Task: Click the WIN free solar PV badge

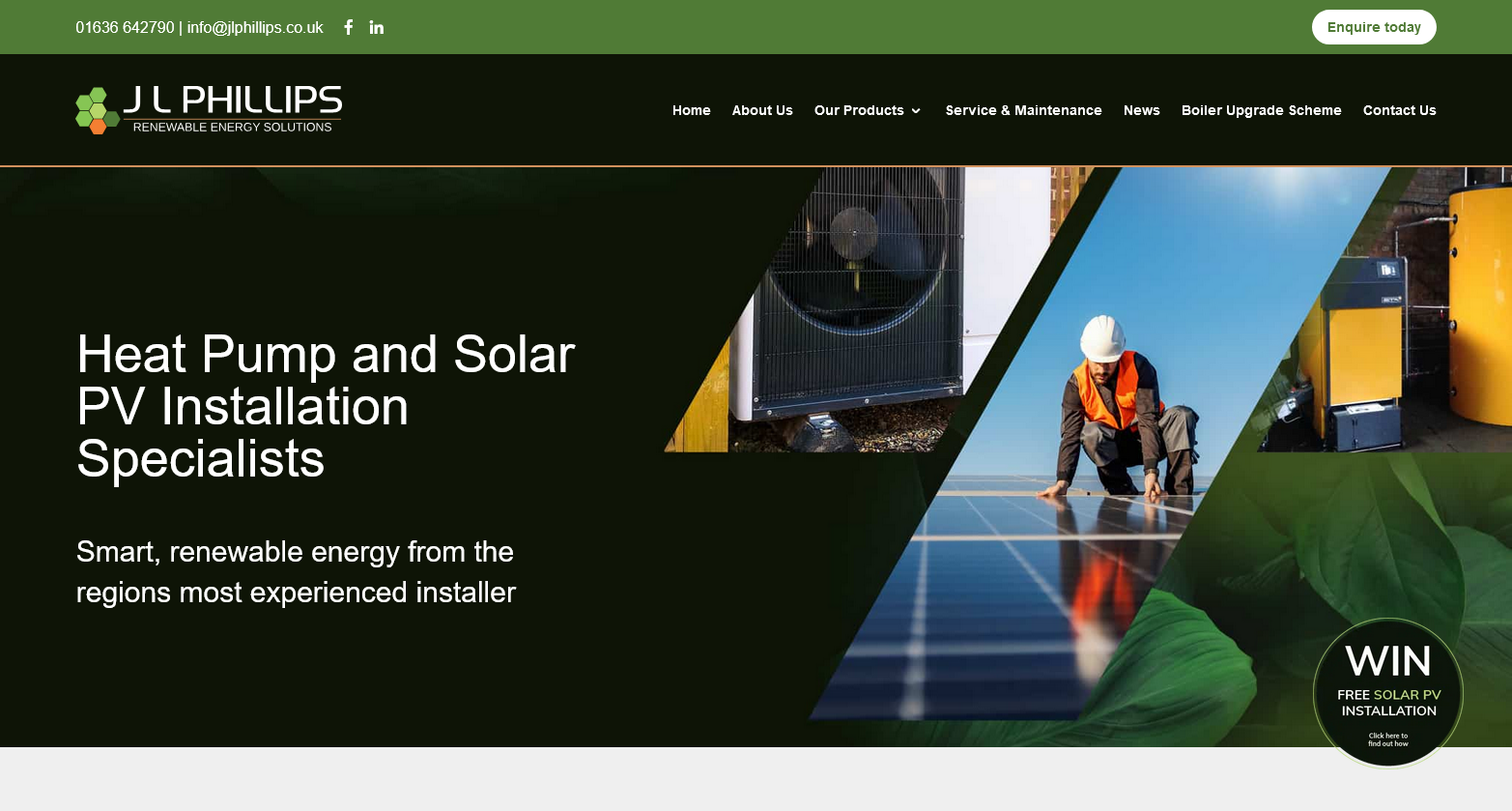Action: [x=1387, y=693]
